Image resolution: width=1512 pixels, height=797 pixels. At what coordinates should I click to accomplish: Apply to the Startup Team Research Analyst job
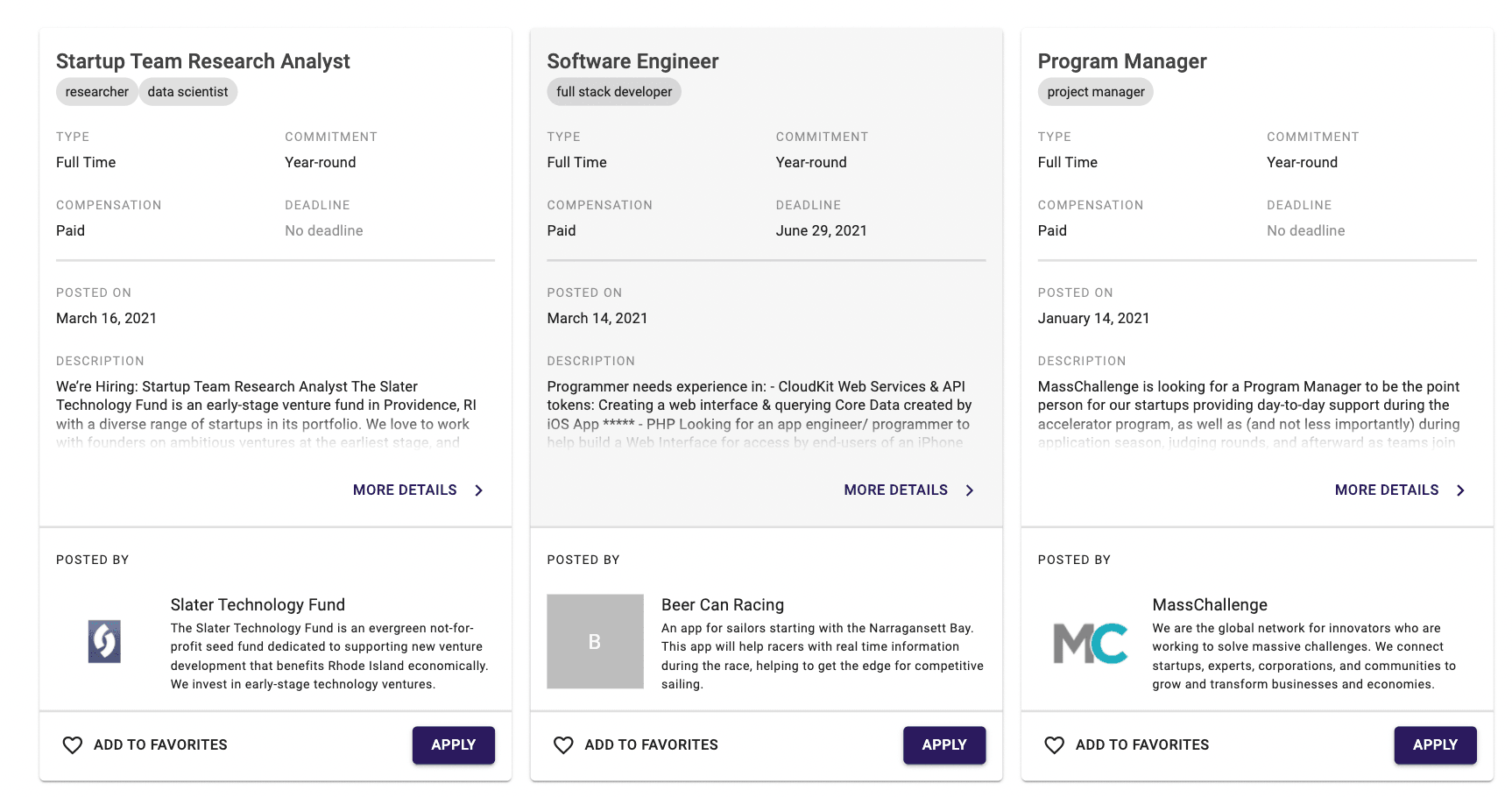coord(453,745)
